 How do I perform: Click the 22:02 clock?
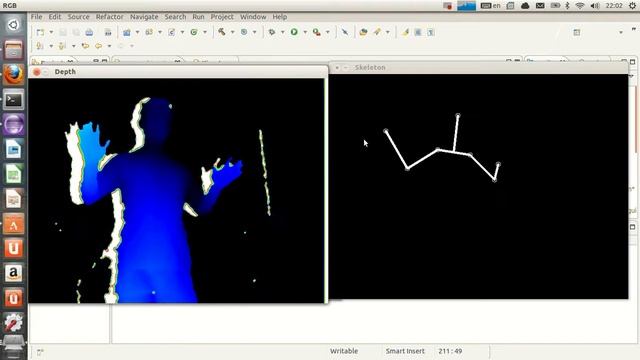coord(614,5)
